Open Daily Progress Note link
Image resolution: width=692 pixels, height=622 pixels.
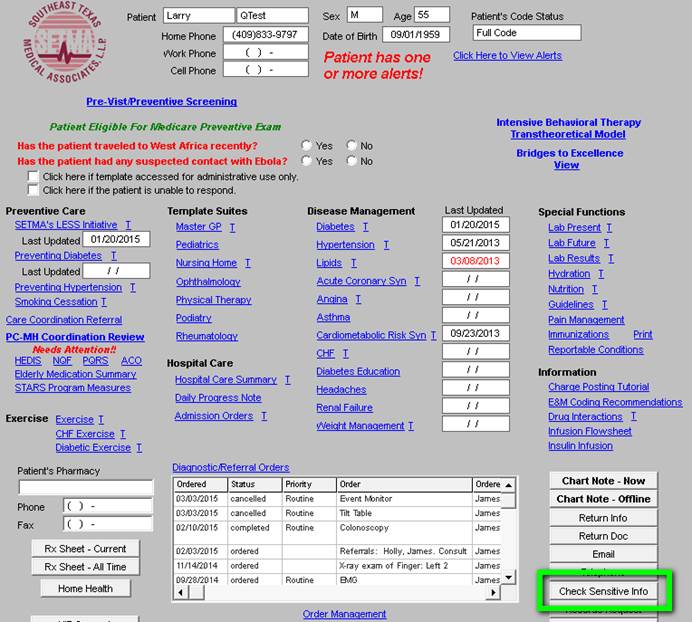[218, 398]
